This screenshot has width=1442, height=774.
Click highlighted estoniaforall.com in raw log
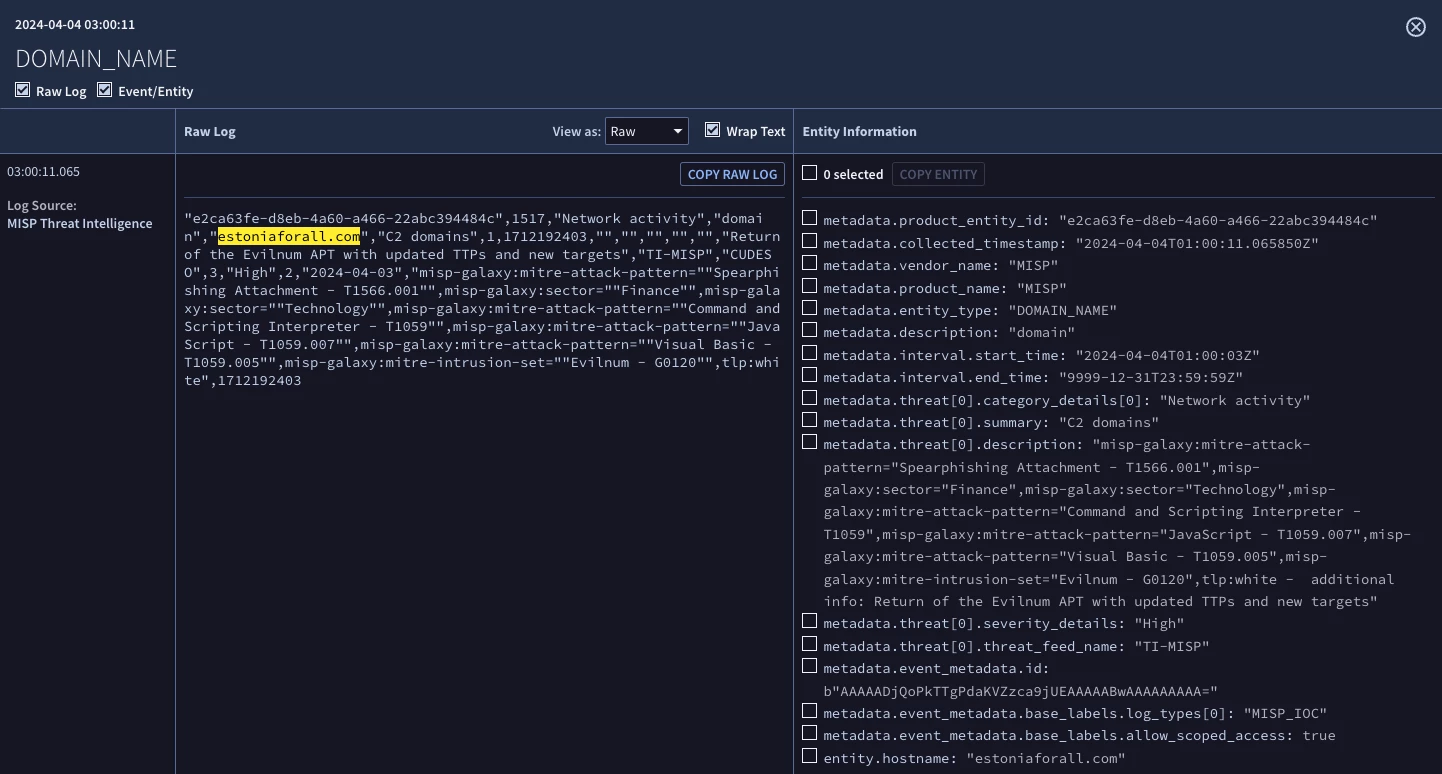pos(289,237)
